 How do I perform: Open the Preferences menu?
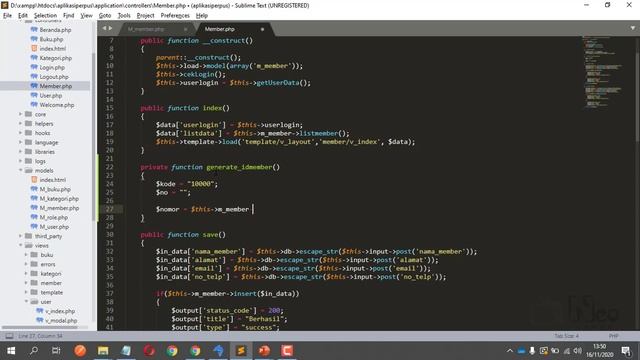[x=175, y=16]
